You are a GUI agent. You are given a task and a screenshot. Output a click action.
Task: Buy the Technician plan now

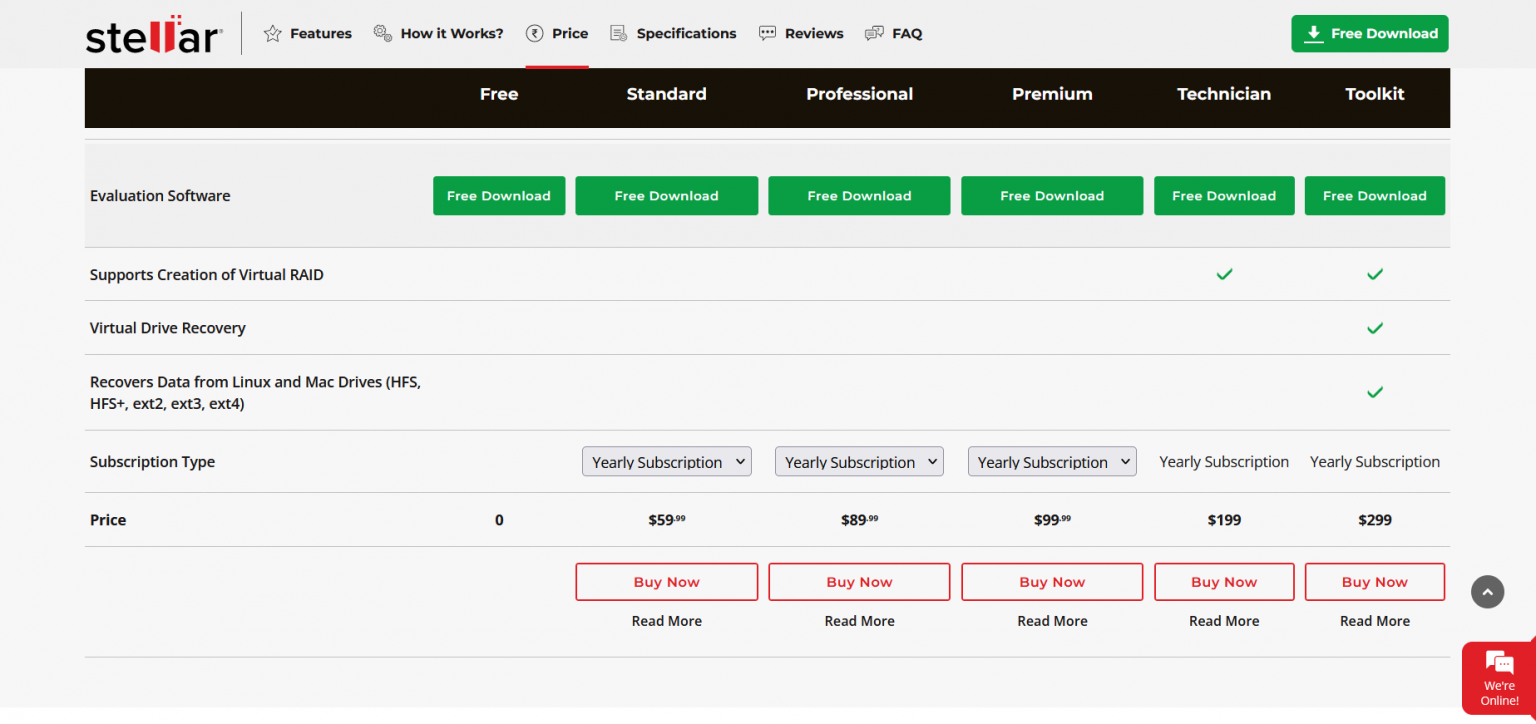(1224, 582)
